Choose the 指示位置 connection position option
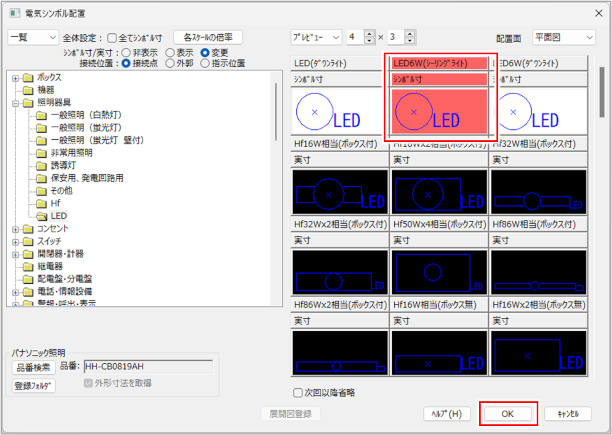612x435 pixels. pyautogui.click(x=205, y=62)
